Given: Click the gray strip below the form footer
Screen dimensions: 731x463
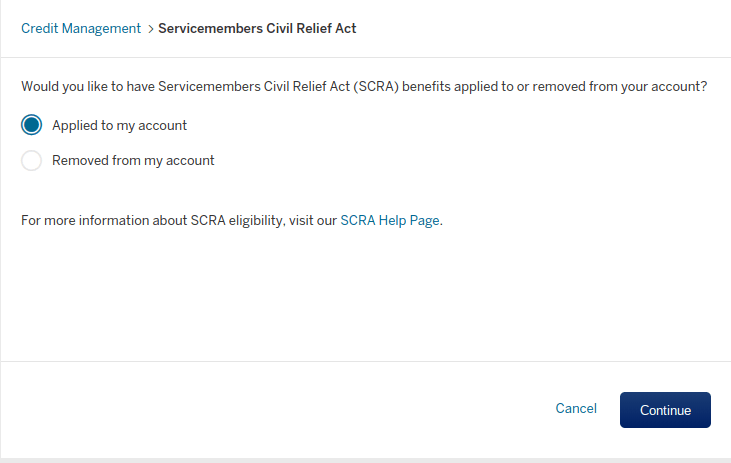Looking at the screenshot, I should coord(366,460).
